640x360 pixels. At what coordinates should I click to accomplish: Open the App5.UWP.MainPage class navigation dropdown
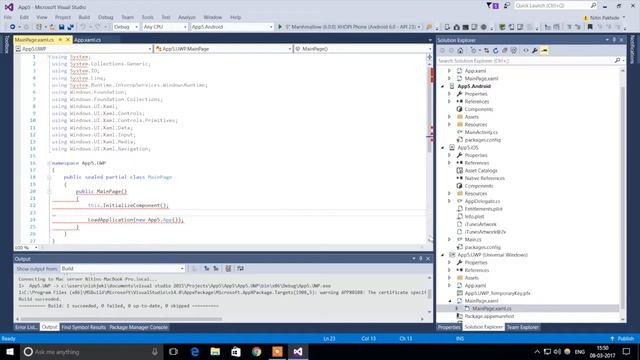(x=223, y=49)
